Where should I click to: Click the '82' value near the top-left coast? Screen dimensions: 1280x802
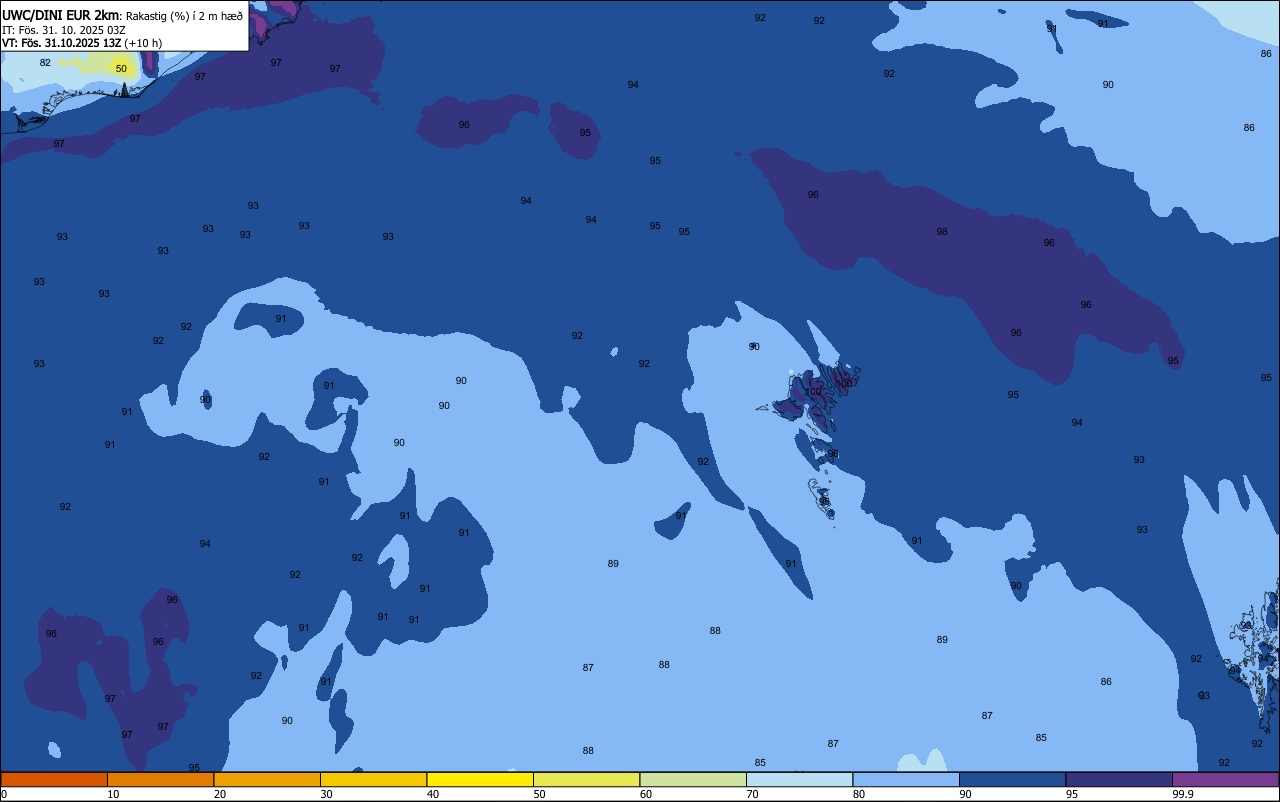point(45,63)
